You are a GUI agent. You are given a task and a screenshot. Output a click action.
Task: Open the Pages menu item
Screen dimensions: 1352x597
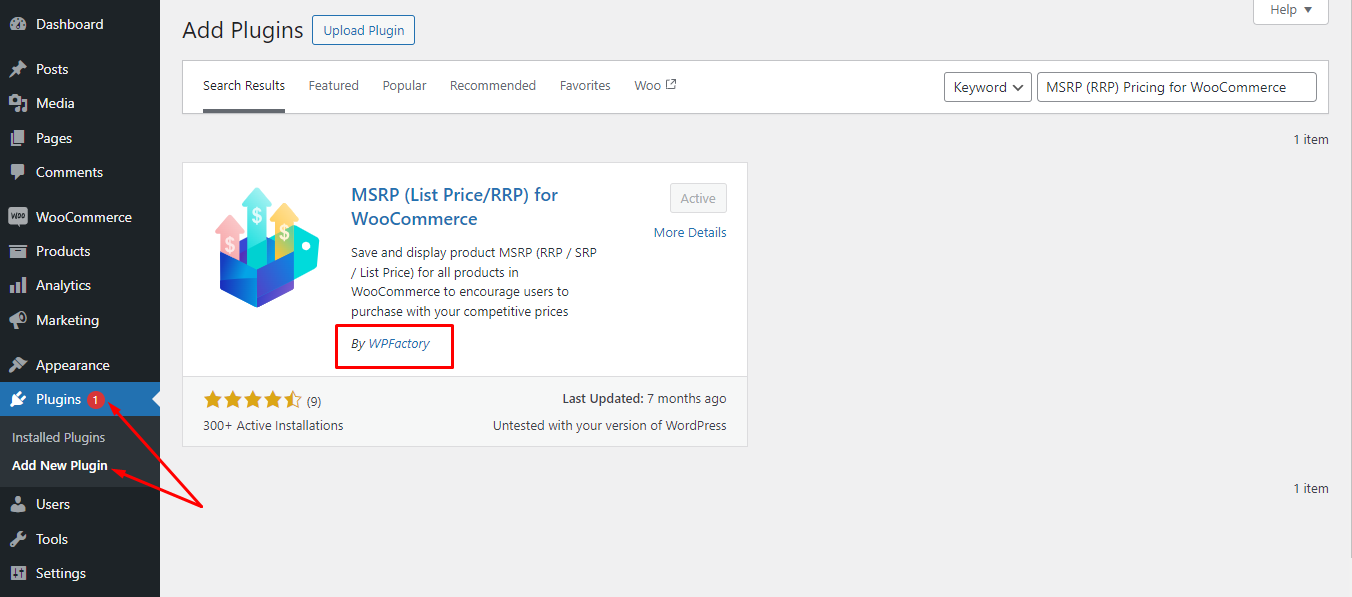(x=80, y=138)
